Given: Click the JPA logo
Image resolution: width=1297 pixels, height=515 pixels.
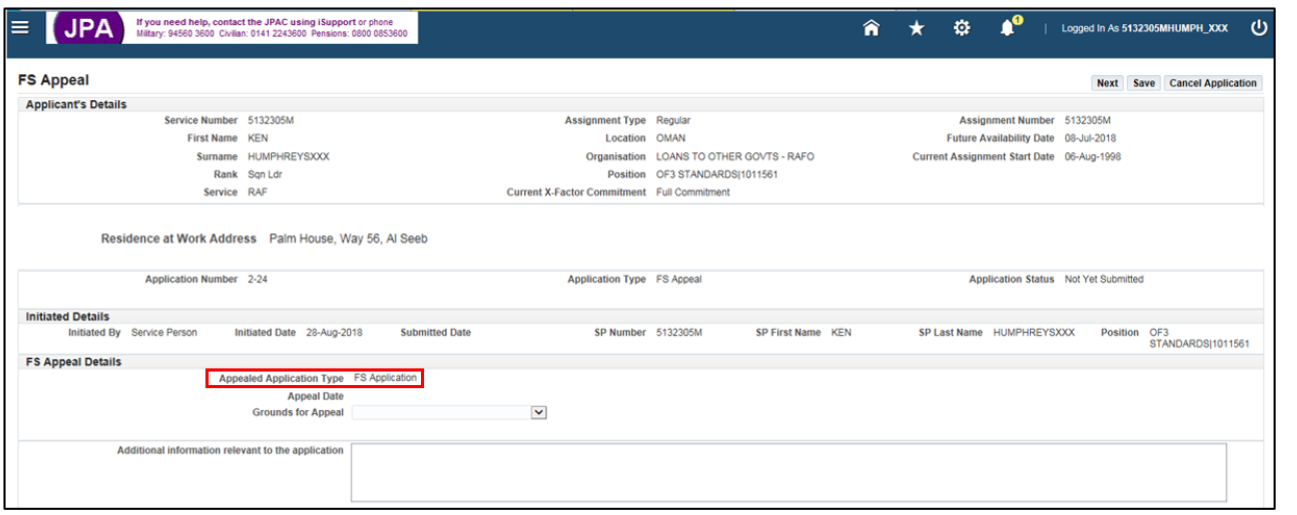Looking at the screenshot, I should tap(87, 28).
